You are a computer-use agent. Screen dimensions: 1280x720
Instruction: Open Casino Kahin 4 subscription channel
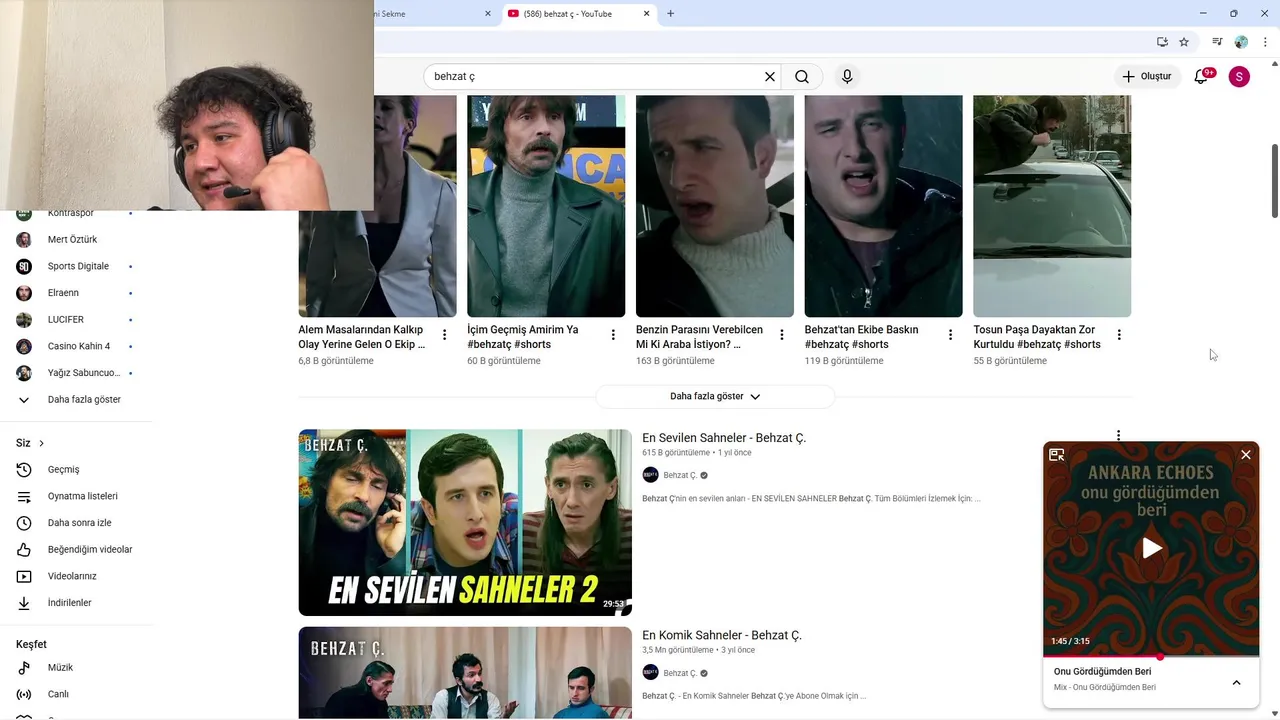tap(77, 346)
